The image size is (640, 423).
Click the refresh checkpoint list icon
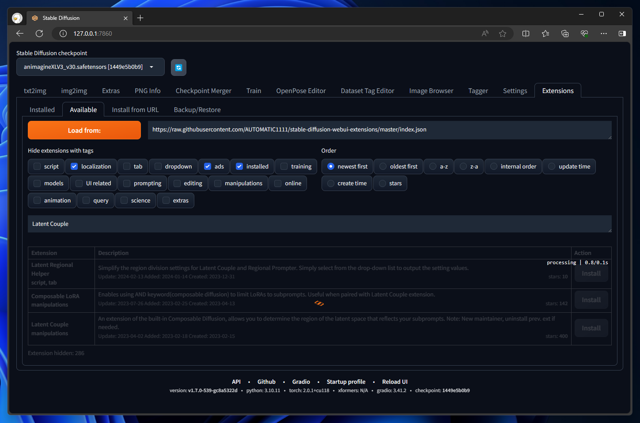point(178,67)
